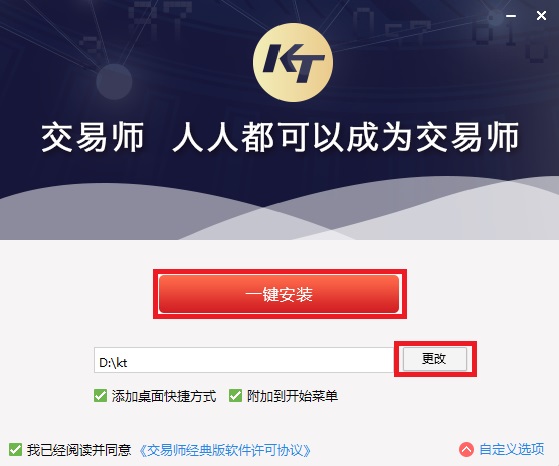Image resolution: width=559 pixels, height=466 pixels.
Task: Uncheck the 添加桌面快捷方式 checkbox
Action: (100, 396)
